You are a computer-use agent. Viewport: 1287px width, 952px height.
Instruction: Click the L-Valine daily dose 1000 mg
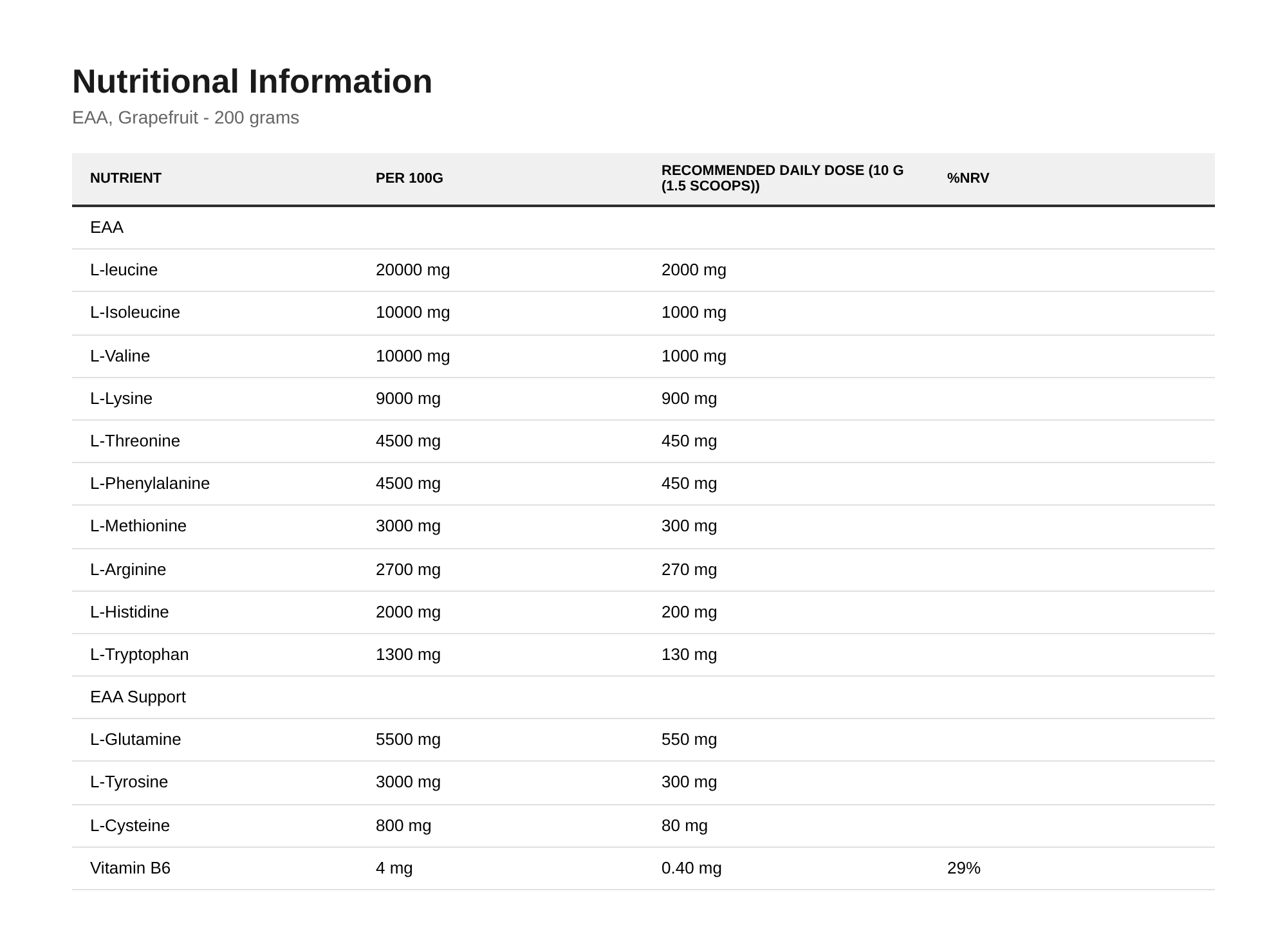(x=694, y=356)
